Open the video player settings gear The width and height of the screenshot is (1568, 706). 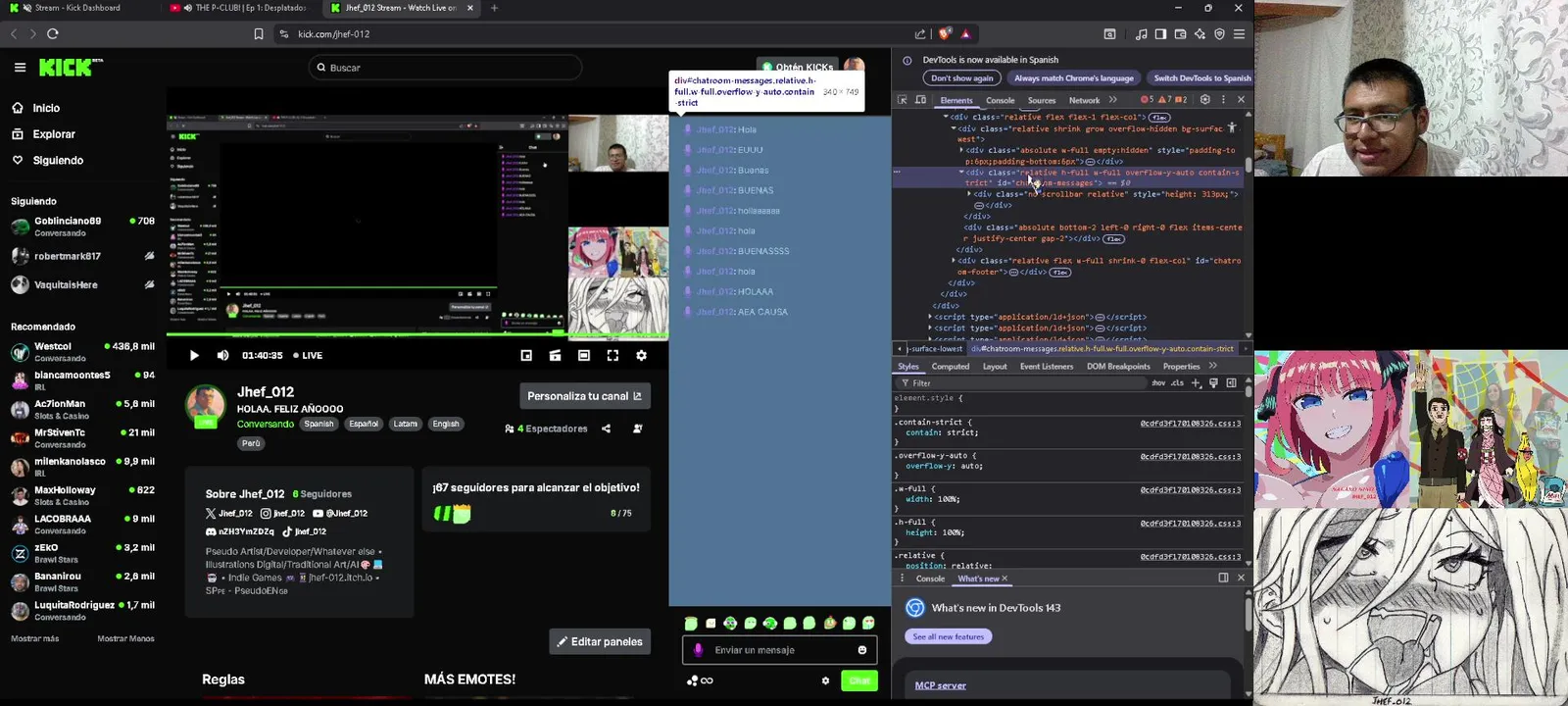click(x=641, y=356)
